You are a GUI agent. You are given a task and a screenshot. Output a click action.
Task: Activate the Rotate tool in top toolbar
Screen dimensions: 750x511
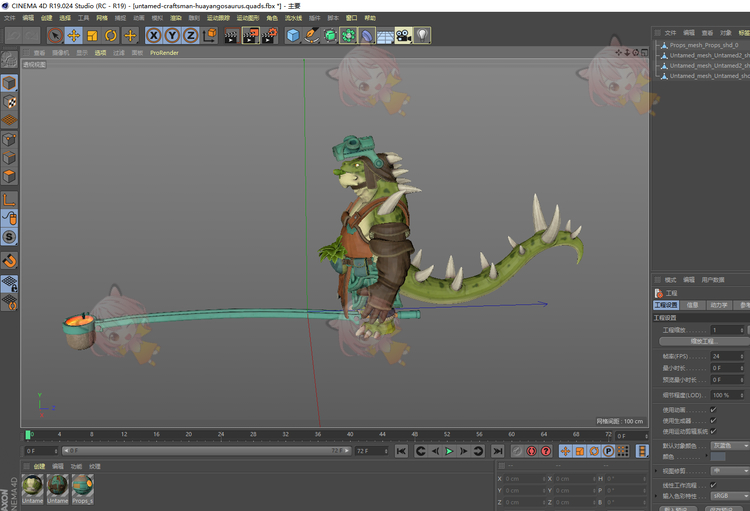[111, 35]
